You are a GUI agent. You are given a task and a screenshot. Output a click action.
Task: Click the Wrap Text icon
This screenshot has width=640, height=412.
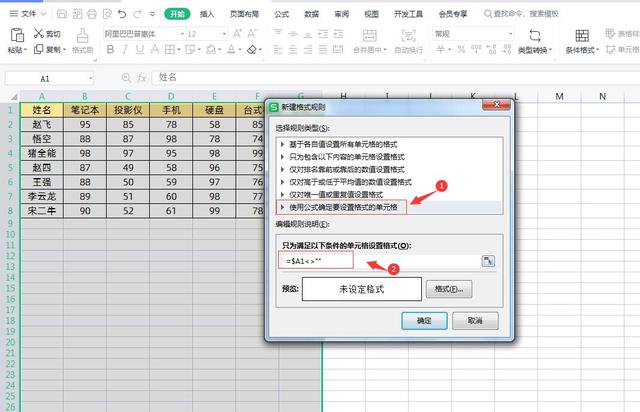click(x=409, y=36)
